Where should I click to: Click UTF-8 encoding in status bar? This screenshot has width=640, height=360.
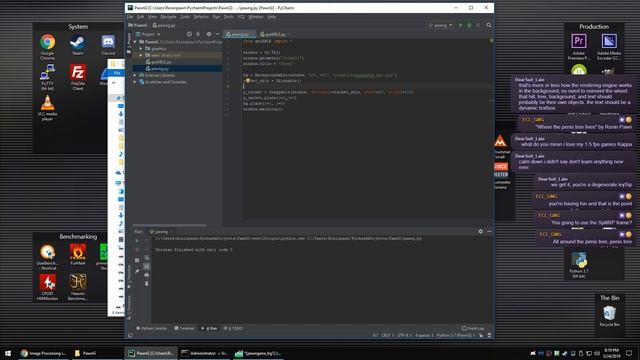tap(403, 336)
